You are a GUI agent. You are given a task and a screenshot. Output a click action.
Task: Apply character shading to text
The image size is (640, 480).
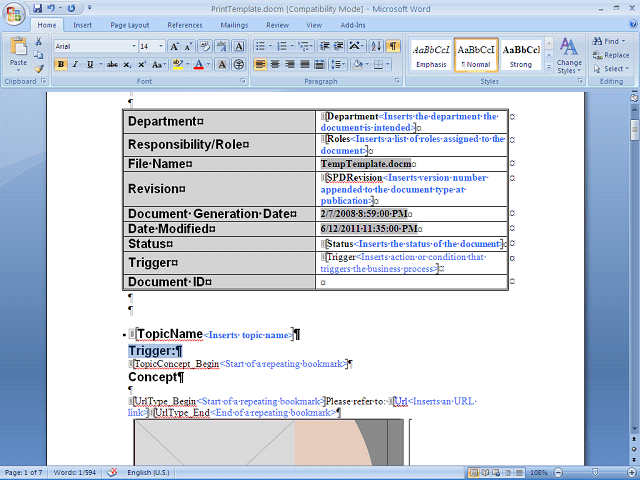222,64
